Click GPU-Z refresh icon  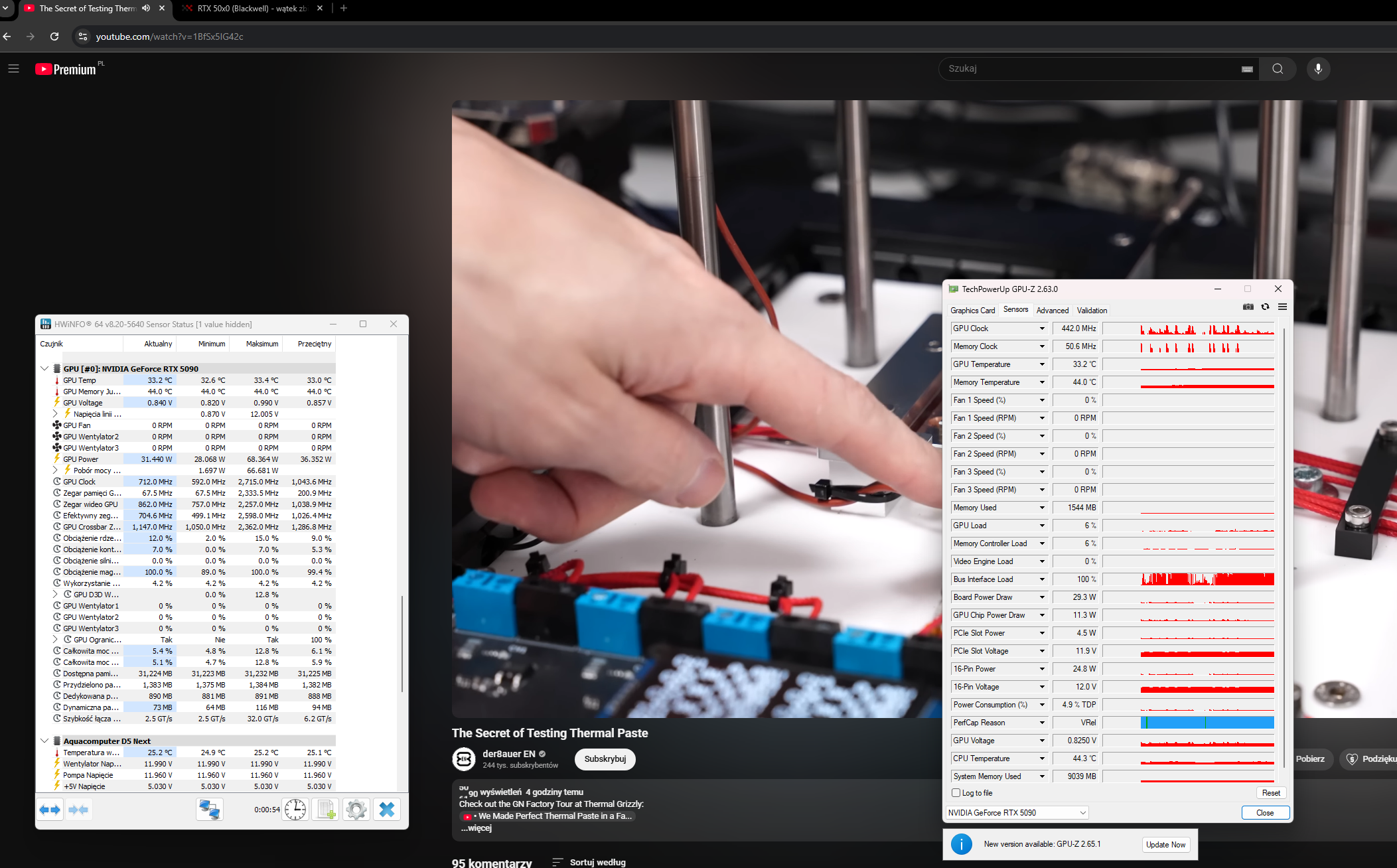(1266, 307)
